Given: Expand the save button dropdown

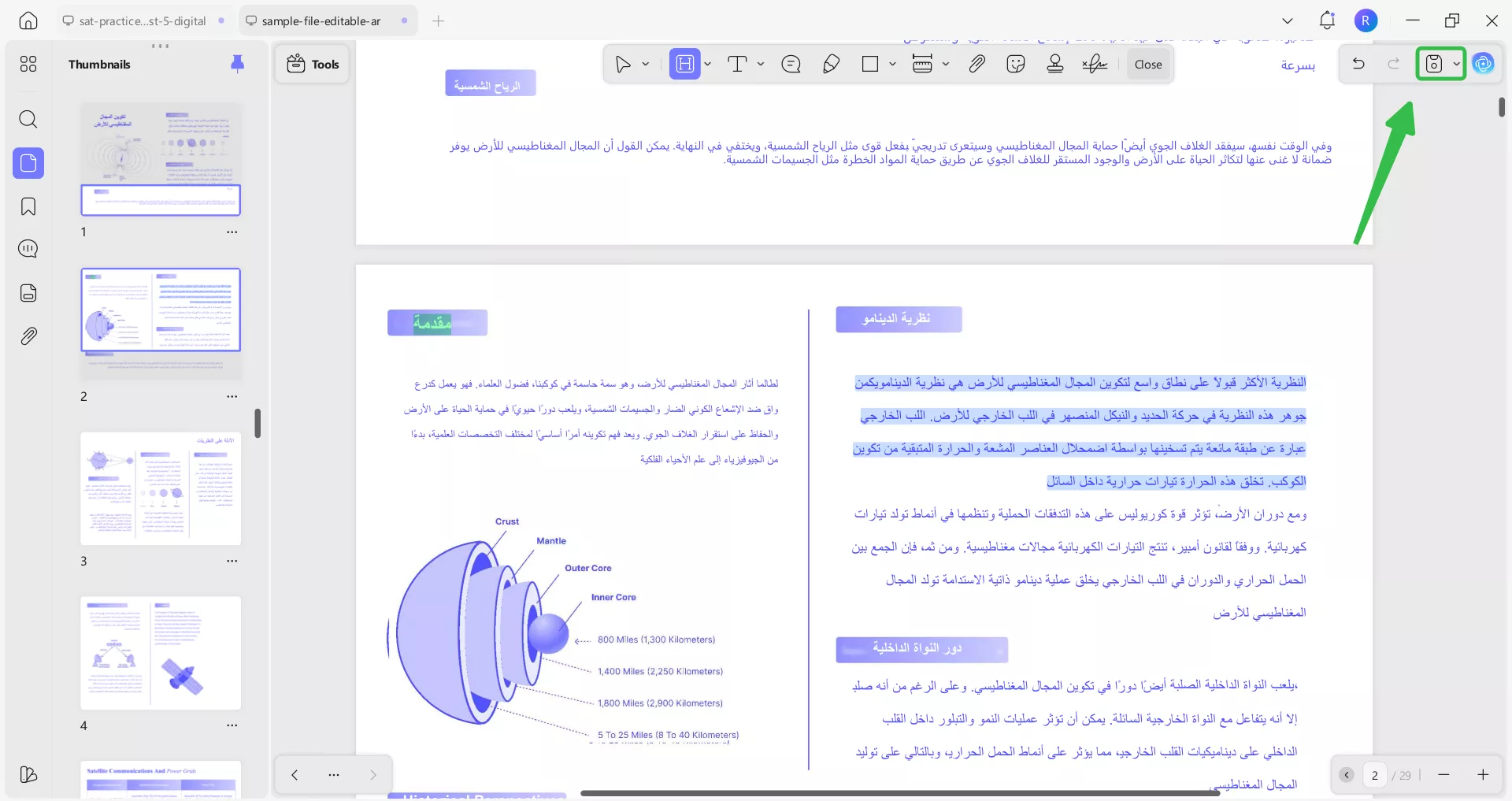Looking at the screenshot, I should (1456, 64).
